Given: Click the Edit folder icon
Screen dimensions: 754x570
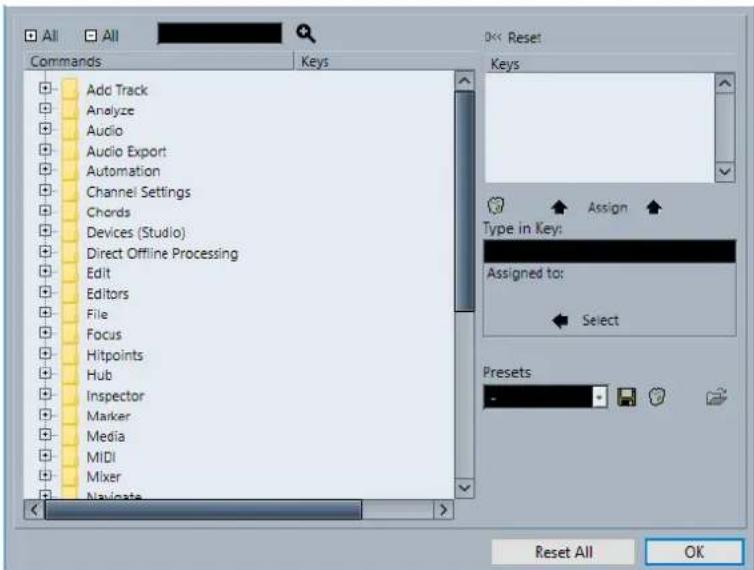Looking at the screenshot, I should click(70, 273).
